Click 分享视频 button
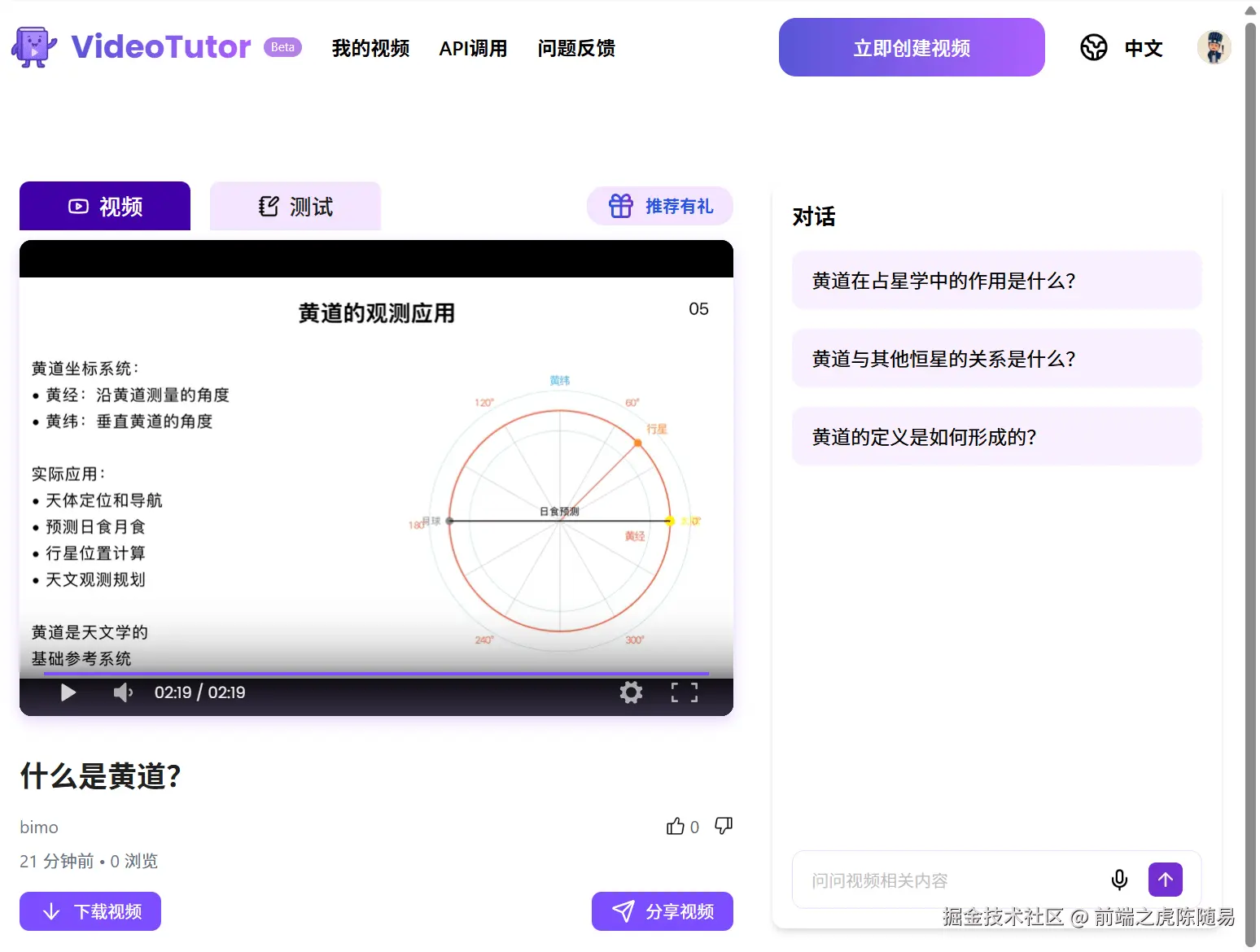 [x=663, y=911]
